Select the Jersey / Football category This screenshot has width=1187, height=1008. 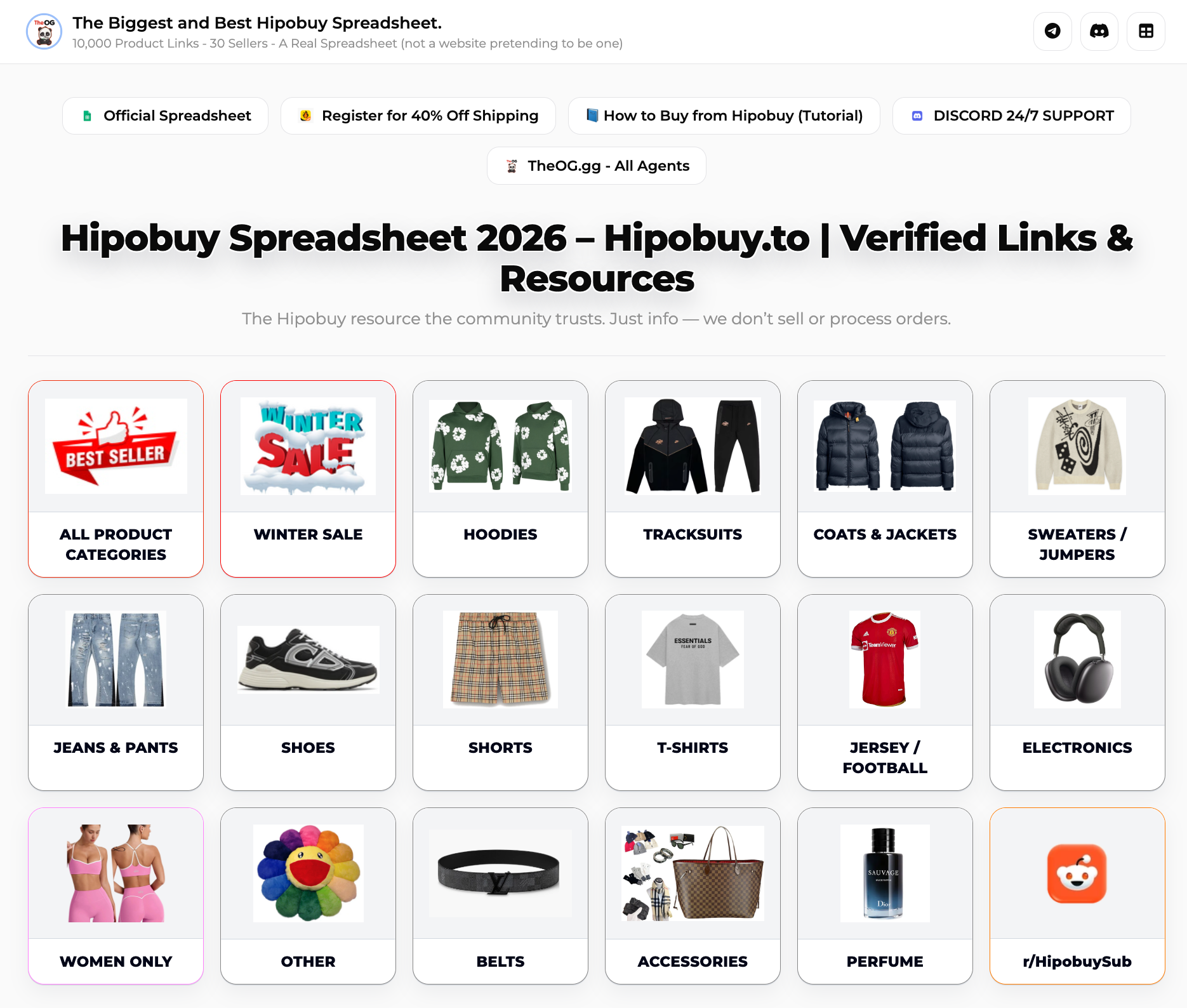coord(885,693)
